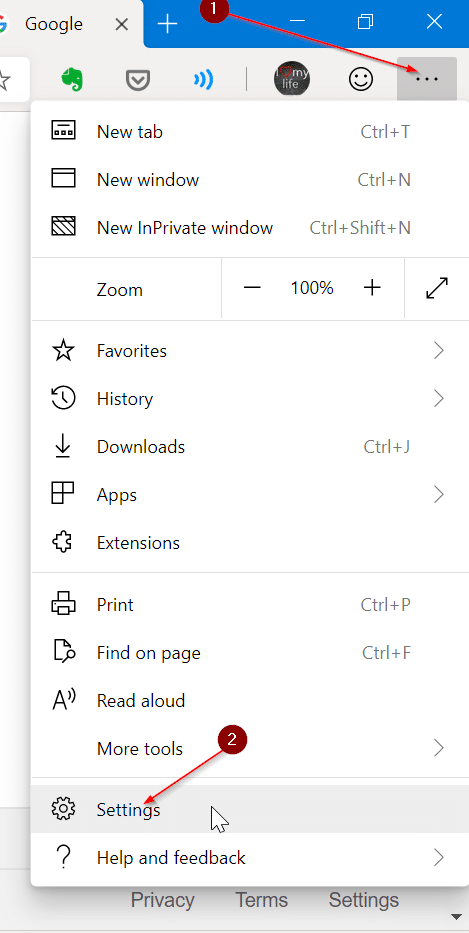Click the Zoom label
The height and width of the screenshot is (933, 469).
(x=120, y=290)
